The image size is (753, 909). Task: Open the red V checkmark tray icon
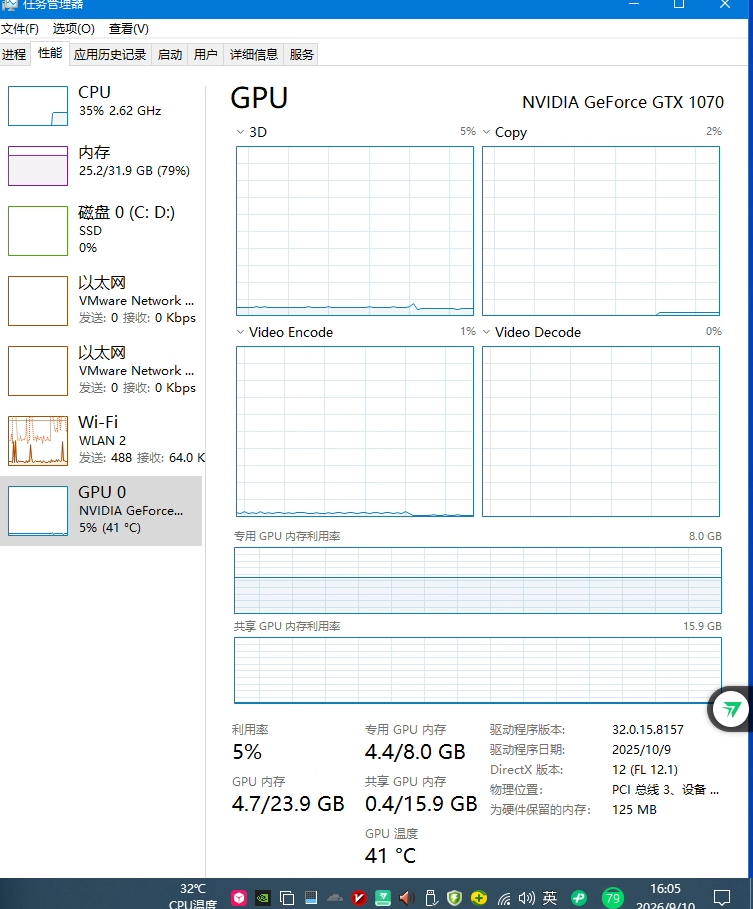coord(359,898)
